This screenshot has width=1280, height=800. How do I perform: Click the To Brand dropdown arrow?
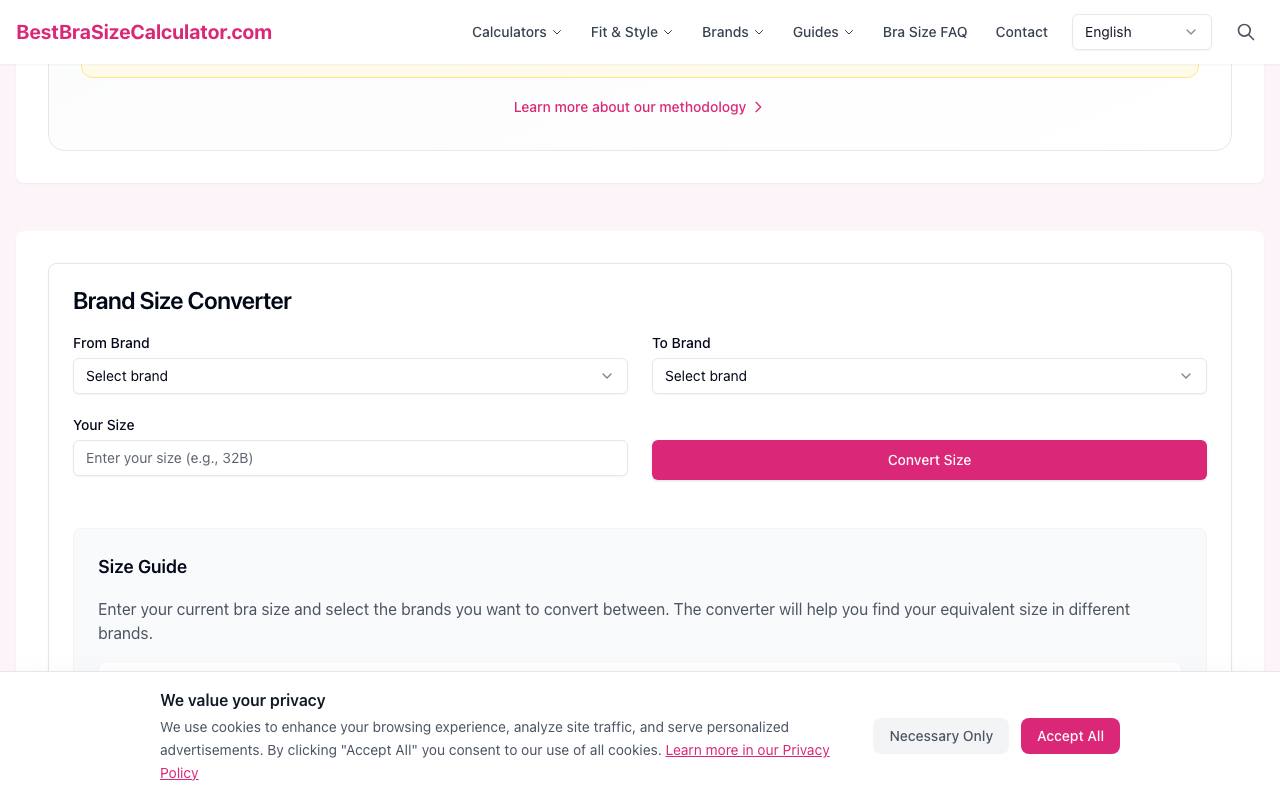1186,376
